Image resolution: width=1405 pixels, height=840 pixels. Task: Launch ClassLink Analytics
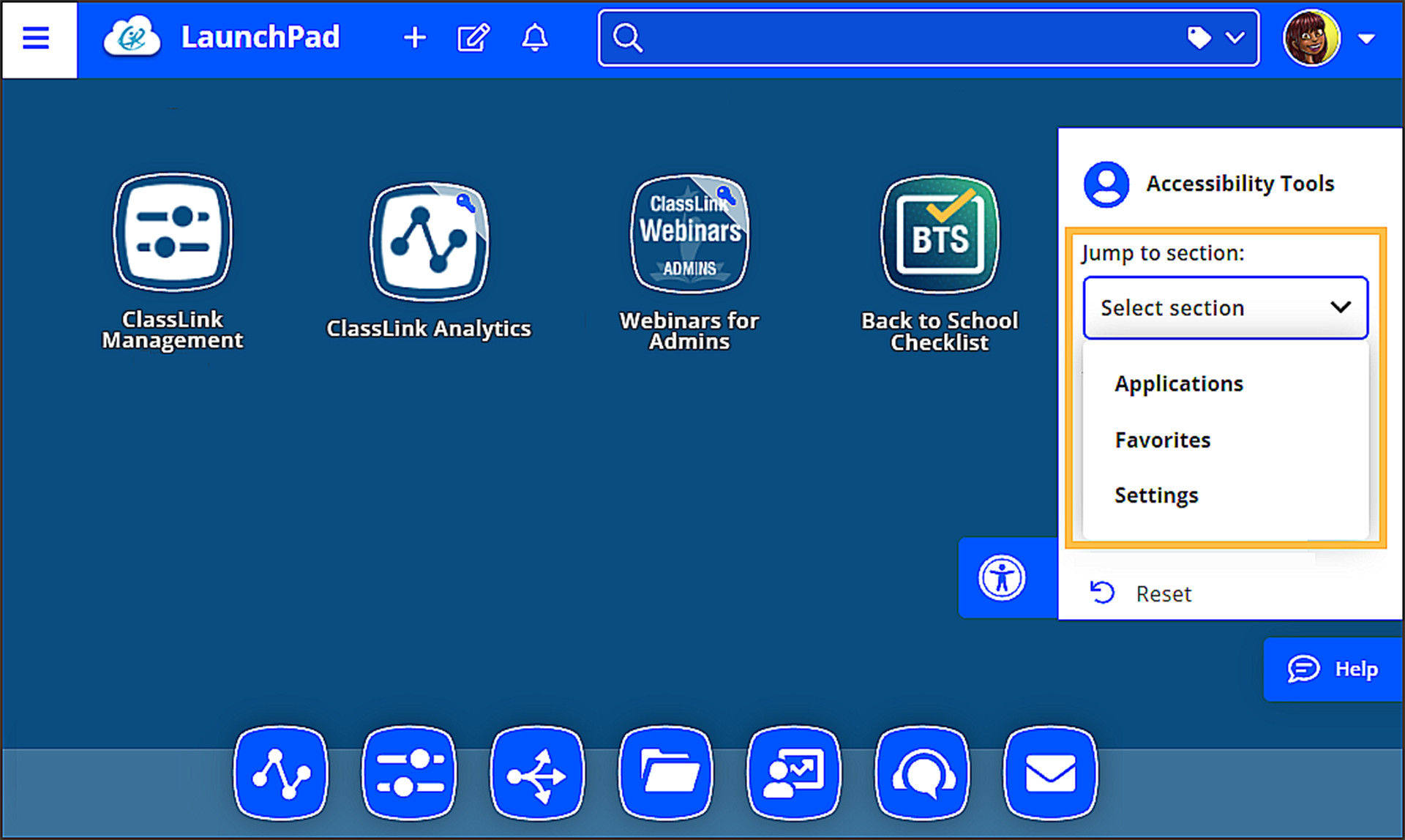(429, 241)
